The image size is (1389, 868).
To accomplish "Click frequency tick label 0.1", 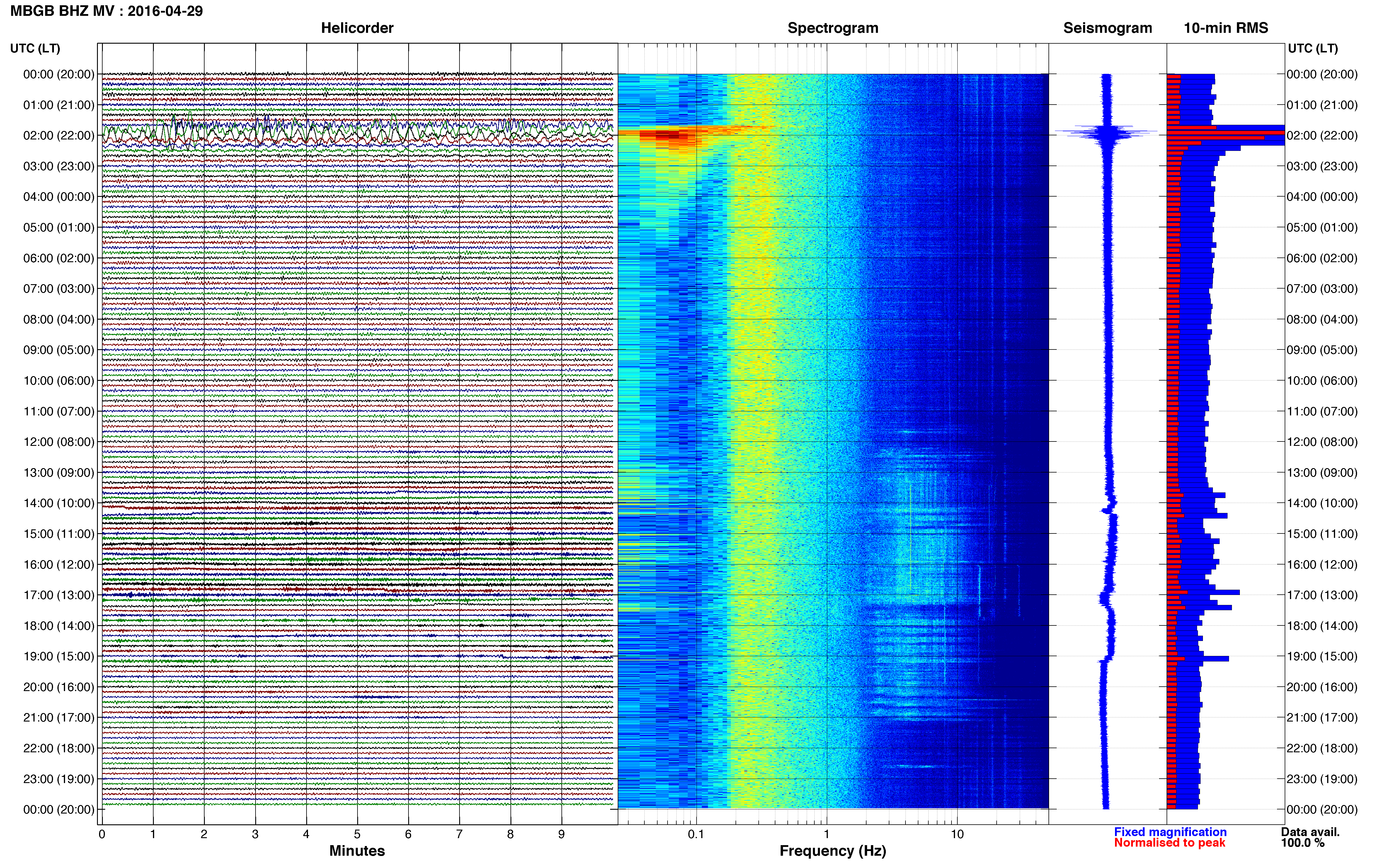I will click(696, 834).
